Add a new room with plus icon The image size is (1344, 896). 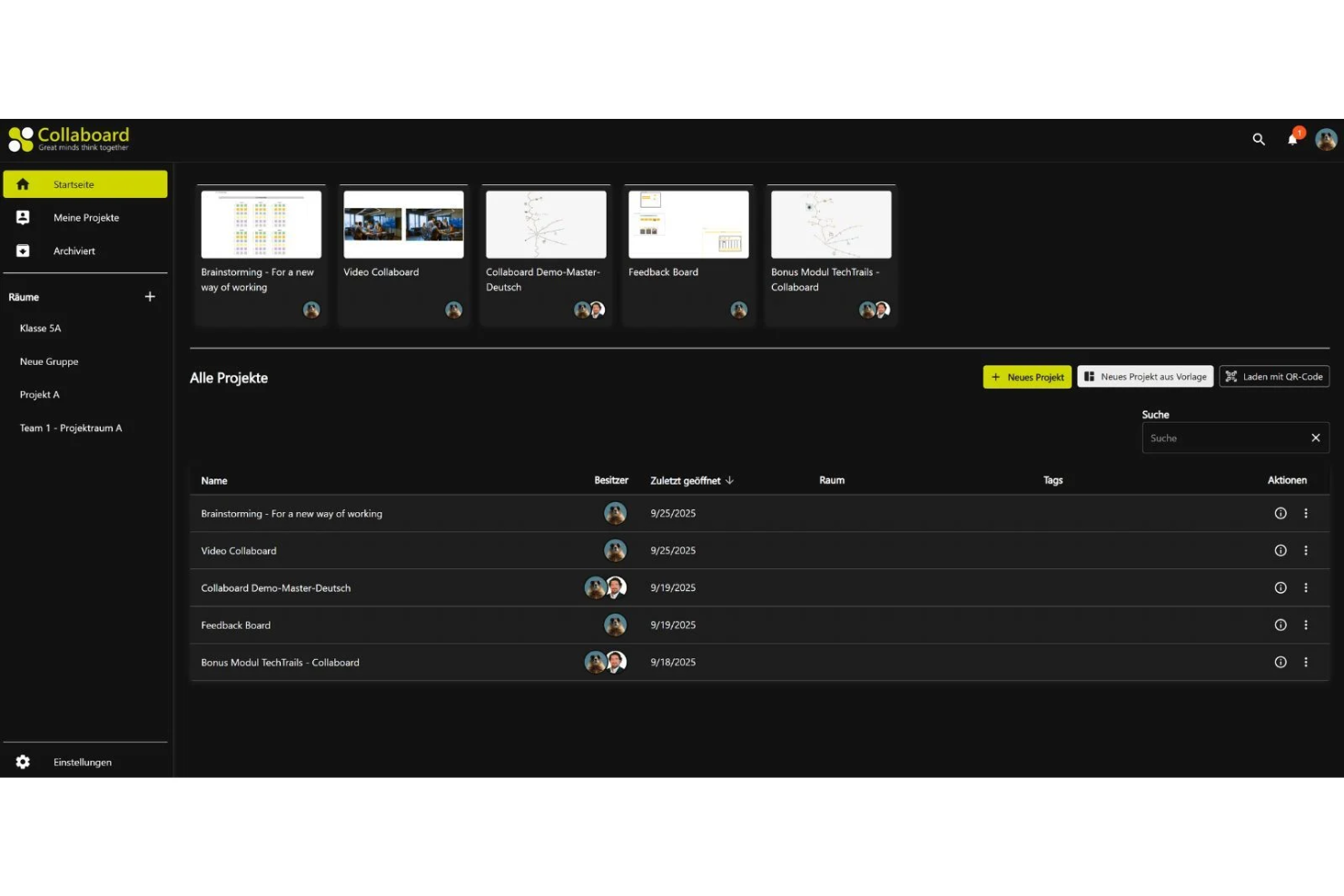(x=150, y=297)
